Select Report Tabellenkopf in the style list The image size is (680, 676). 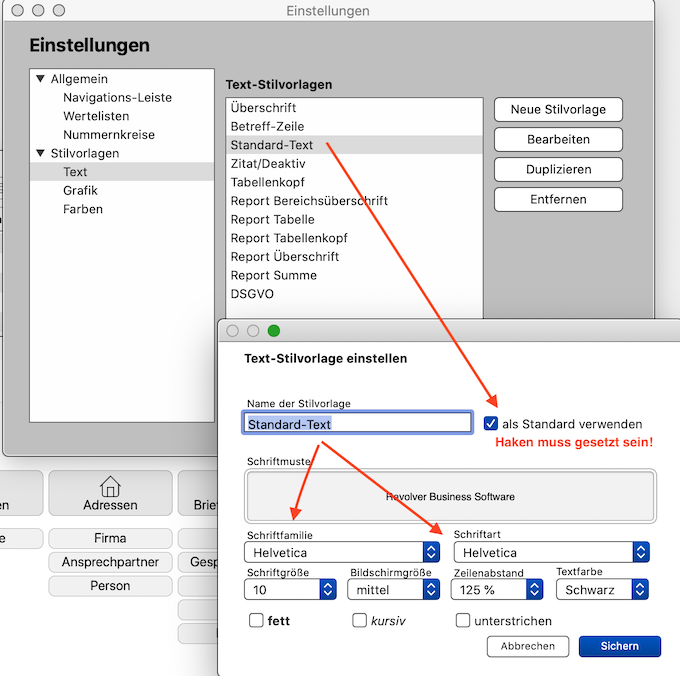pyautogui.click(x=289, y=238)
